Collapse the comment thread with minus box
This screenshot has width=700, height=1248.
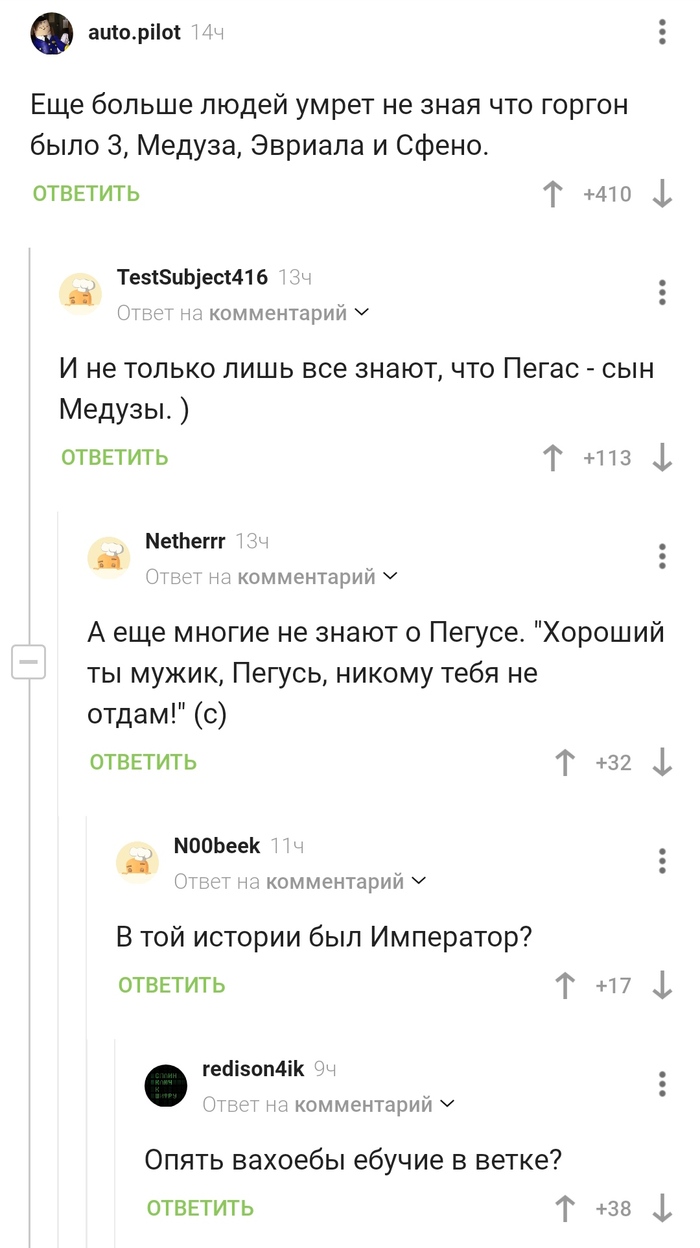pos(28,662)
